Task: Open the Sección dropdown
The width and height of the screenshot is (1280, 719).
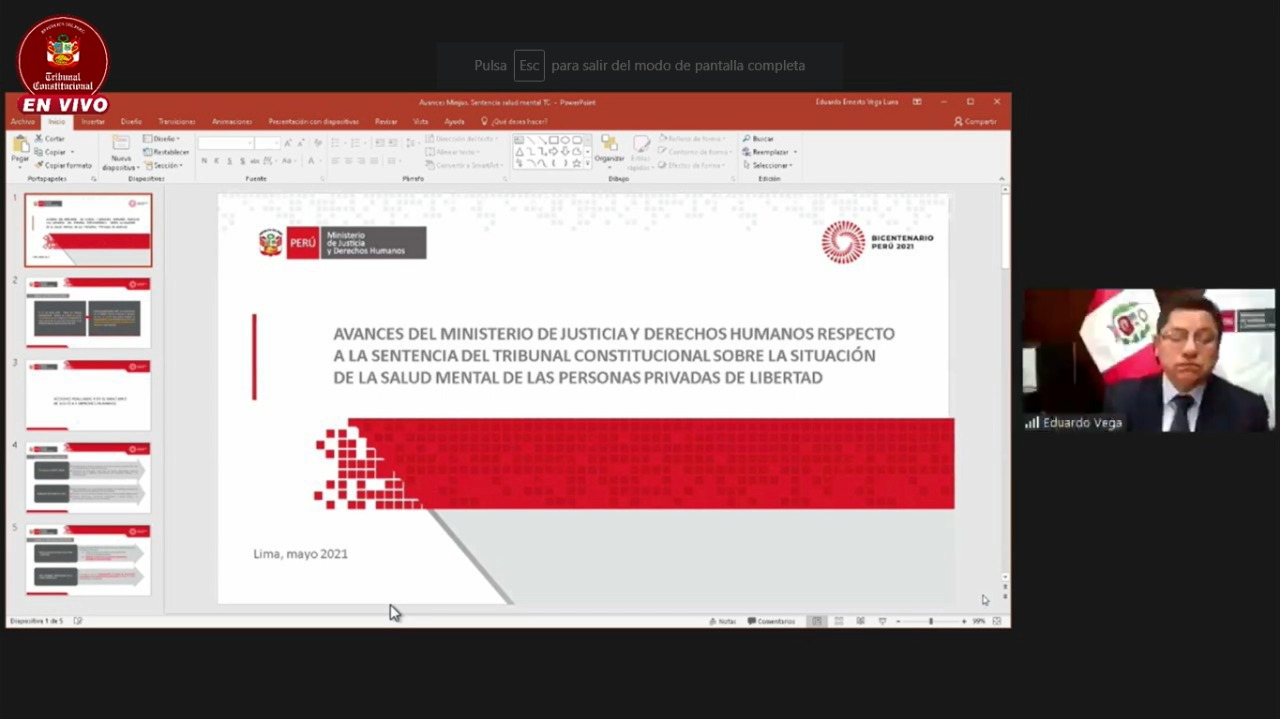Action: pos(162,165)
